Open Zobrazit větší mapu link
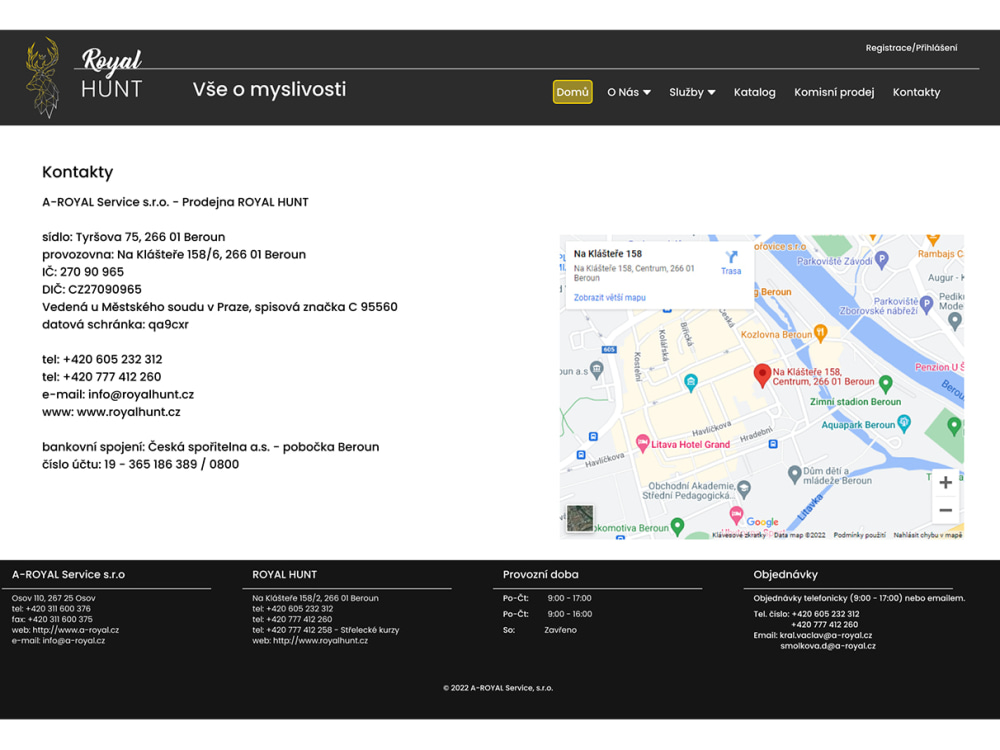The image size is (1000, 750). tap(609, 297)
